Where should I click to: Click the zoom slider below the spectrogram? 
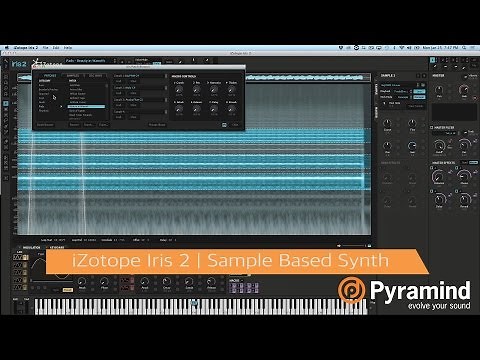coord(354,246)
